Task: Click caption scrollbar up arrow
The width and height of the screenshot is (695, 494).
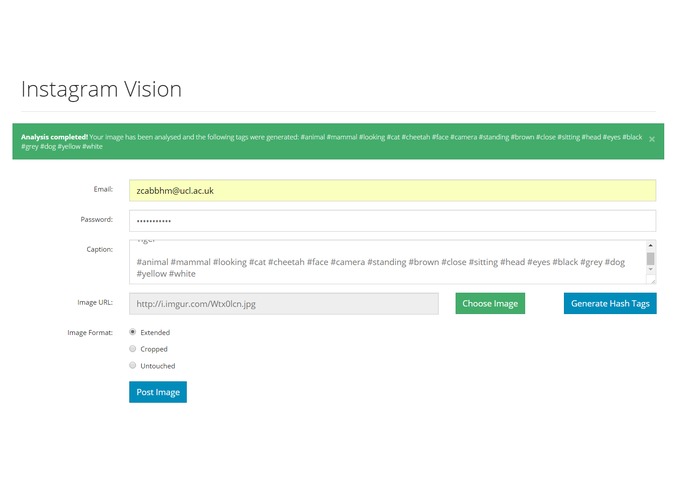Action: tap(651, 245)
